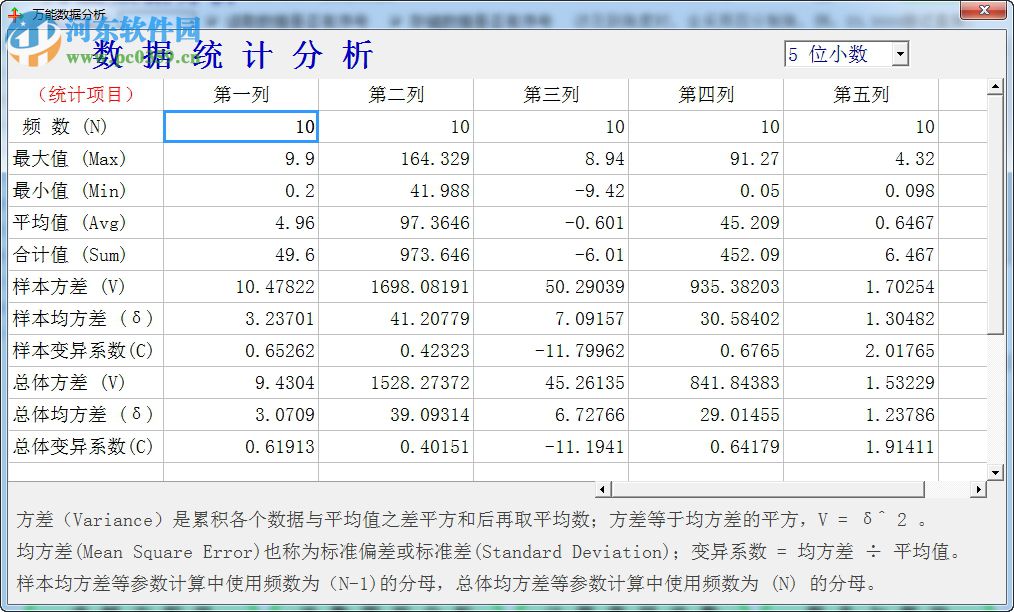Close the data analysis window
Image resolution: width=1014 pixels, height=612 pixels.
click(x=983, y=10)
